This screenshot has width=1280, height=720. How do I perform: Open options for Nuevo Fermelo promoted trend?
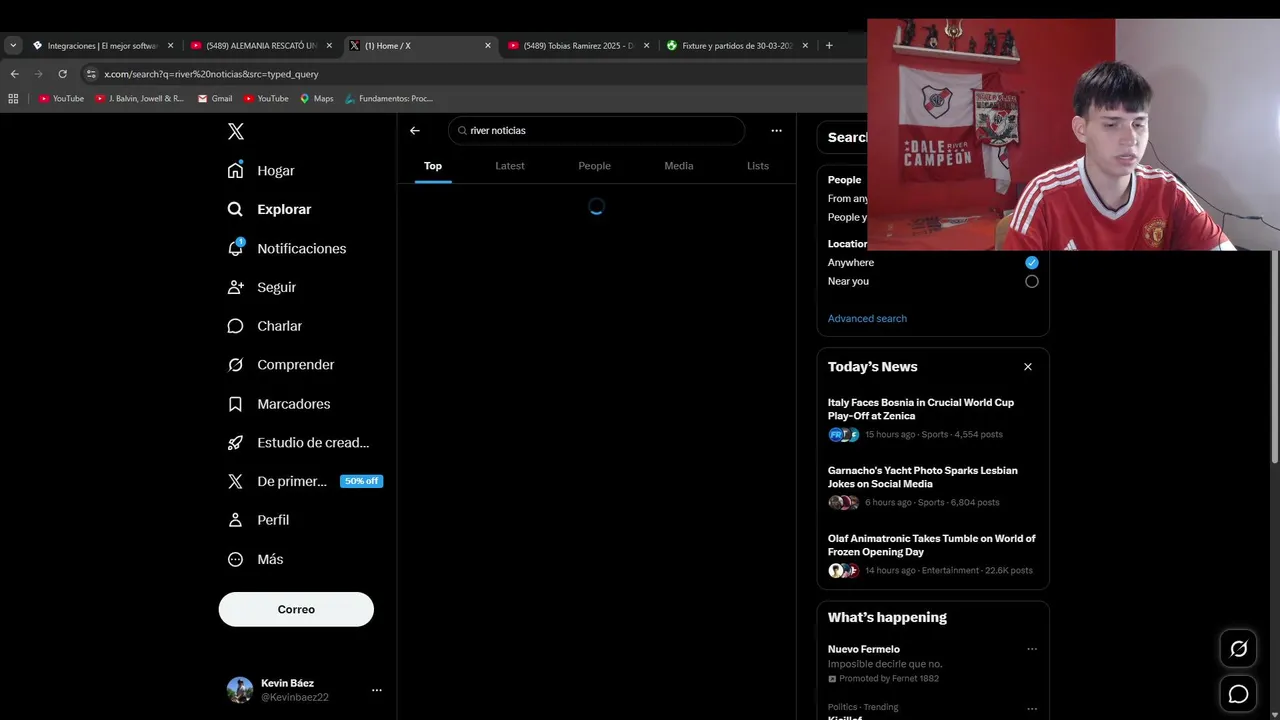1032,649
